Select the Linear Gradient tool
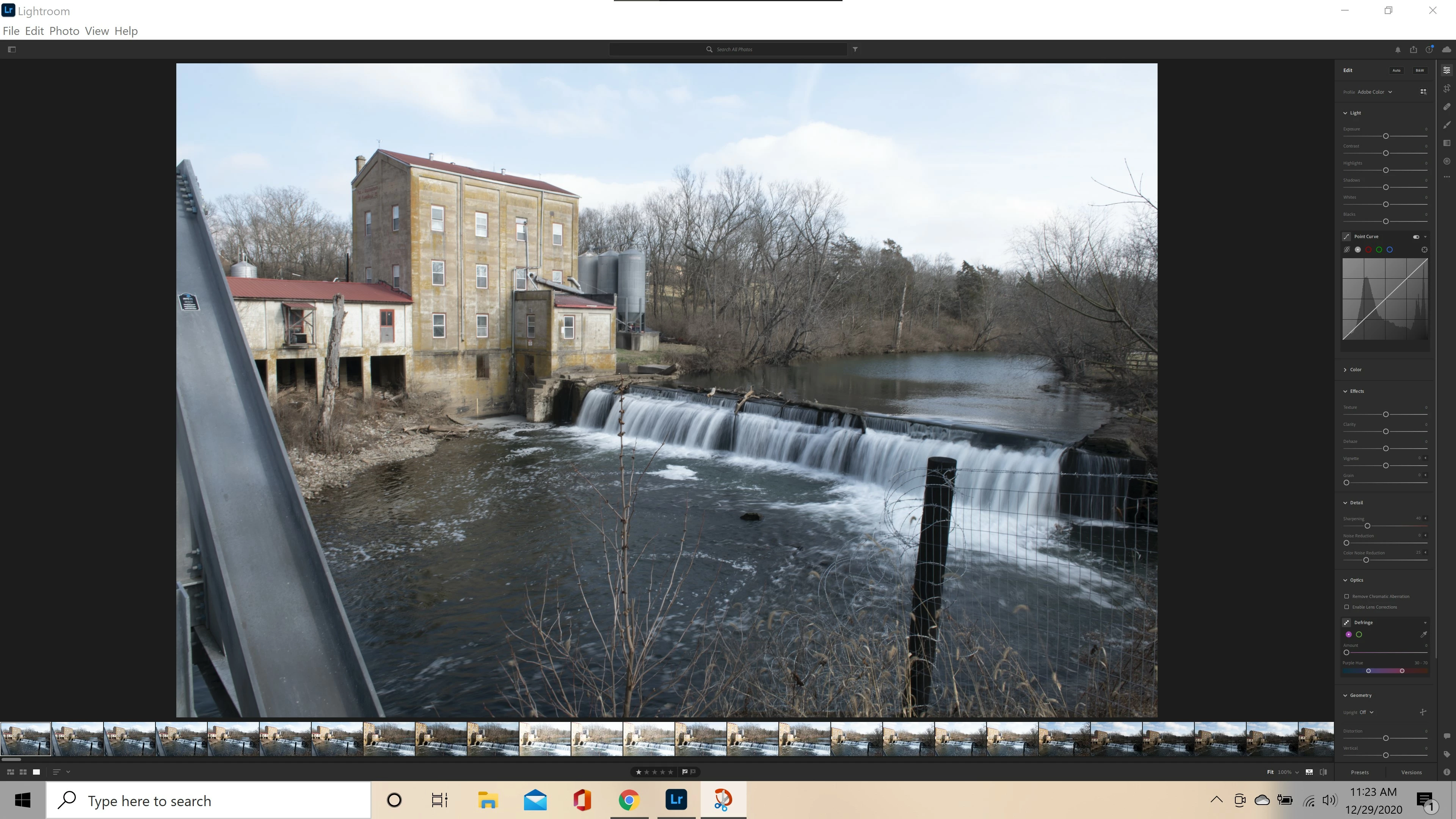Viewport: 1456px width, 819px height. pyautogui.click(x=1447, y=143)
